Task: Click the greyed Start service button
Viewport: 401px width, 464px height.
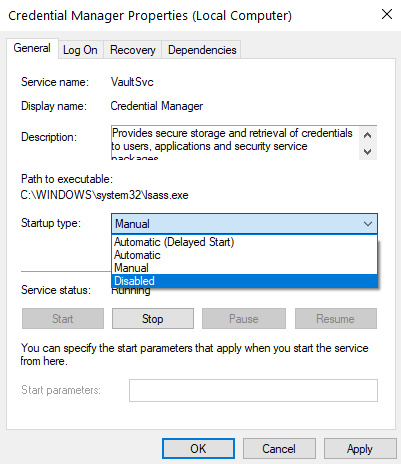Action: tap(63, 319)
